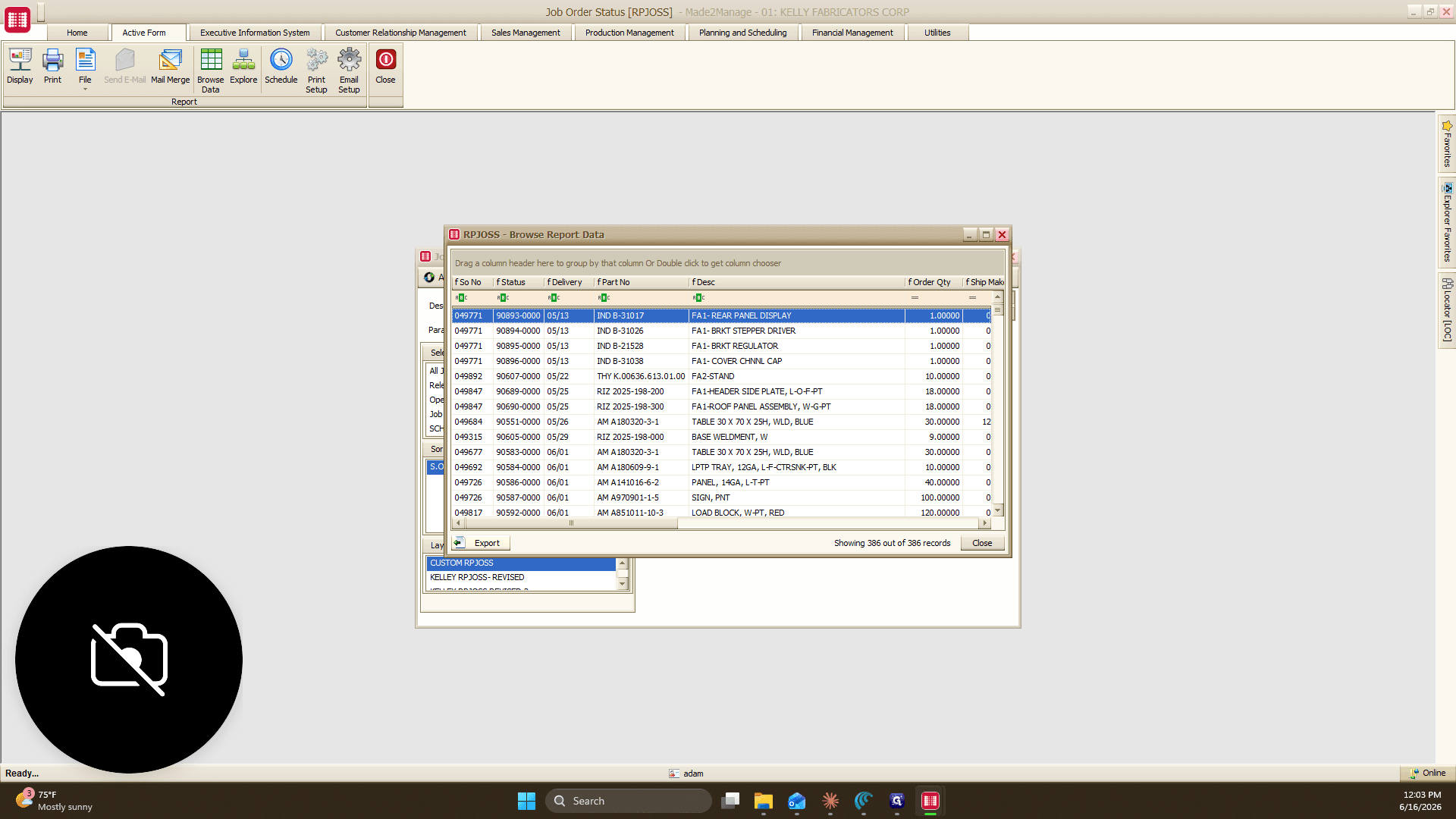Click the f Part No filter cell
1456x819 pixels.
coord(641,298)
